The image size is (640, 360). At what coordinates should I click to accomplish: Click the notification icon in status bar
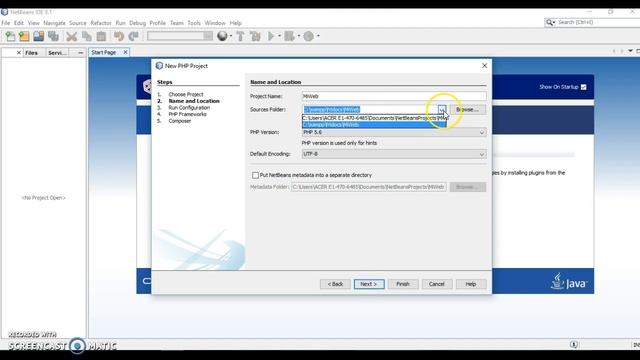(574, 344)
